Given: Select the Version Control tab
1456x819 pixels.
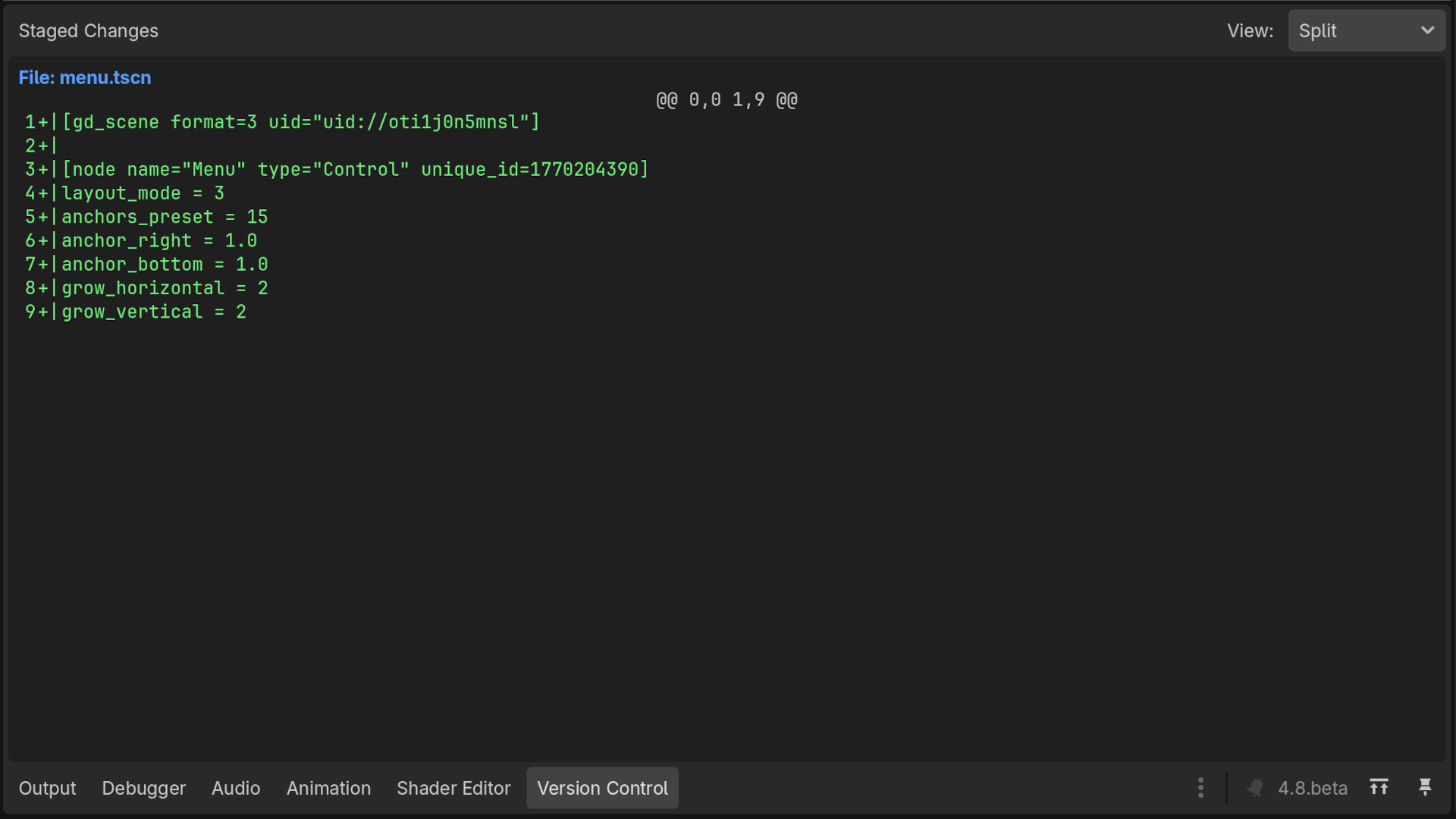Looking at the screenshot, I should pyautogui.click(x=603, y=788).
